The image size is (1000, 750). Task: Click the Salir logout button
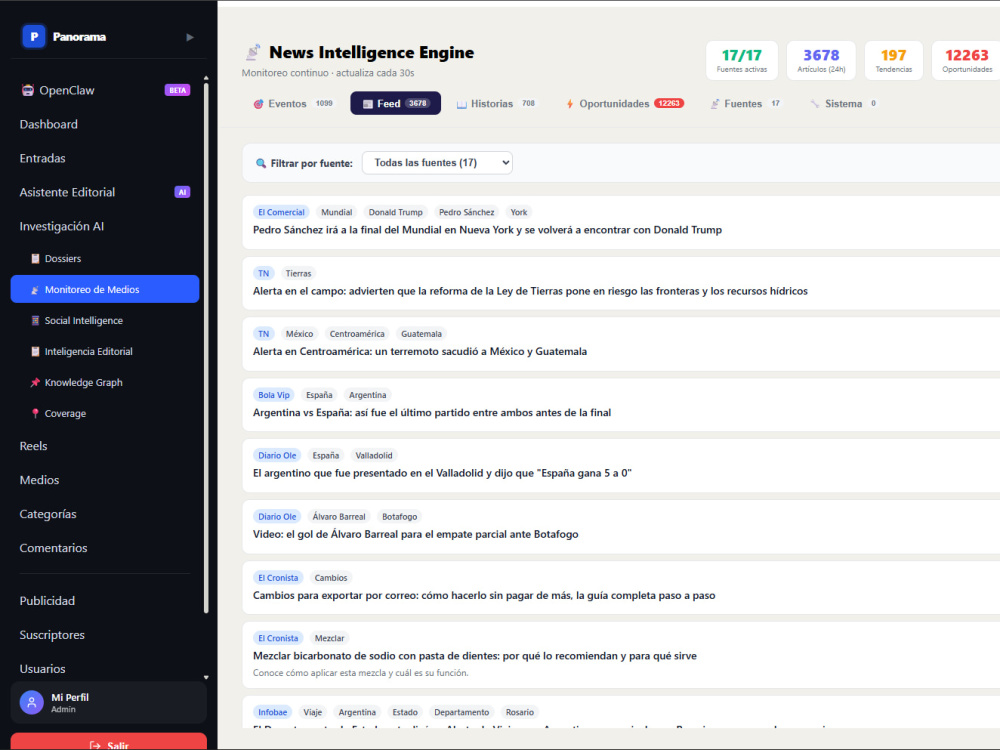108,742
